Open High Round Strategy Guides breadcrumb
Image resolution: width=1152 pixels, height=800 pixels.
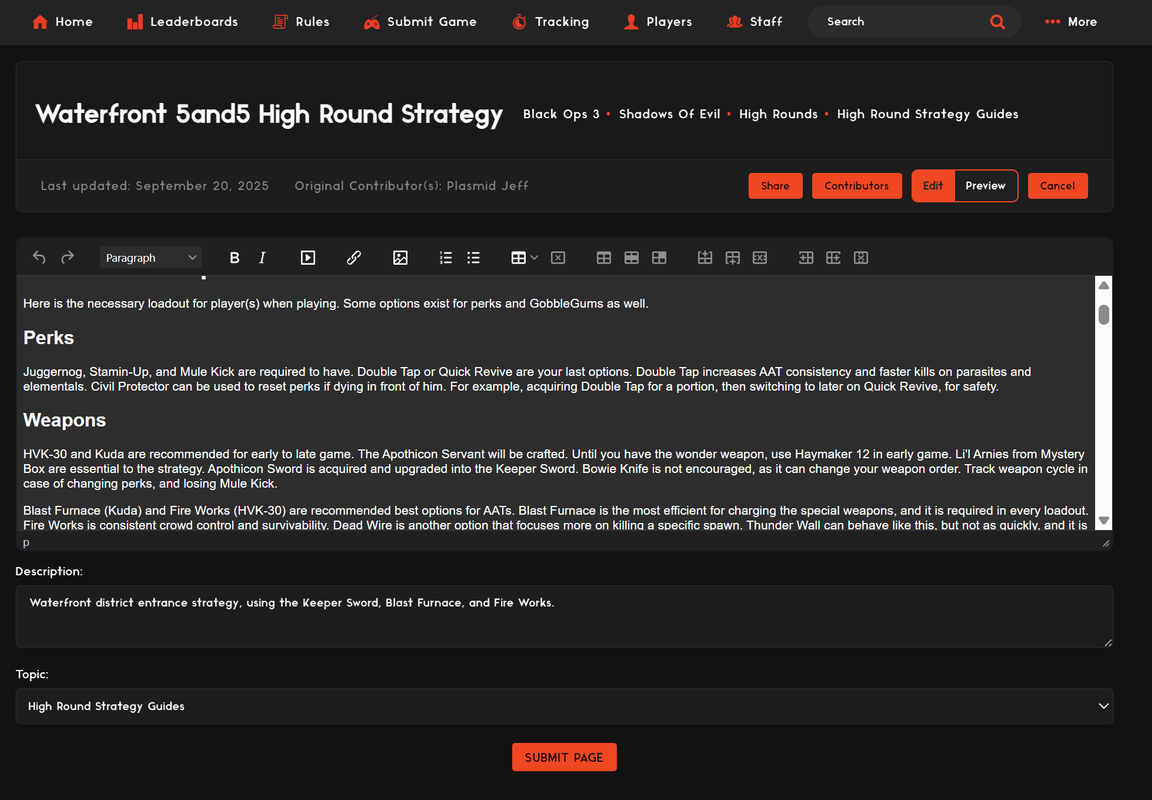(x=927, y=114)
